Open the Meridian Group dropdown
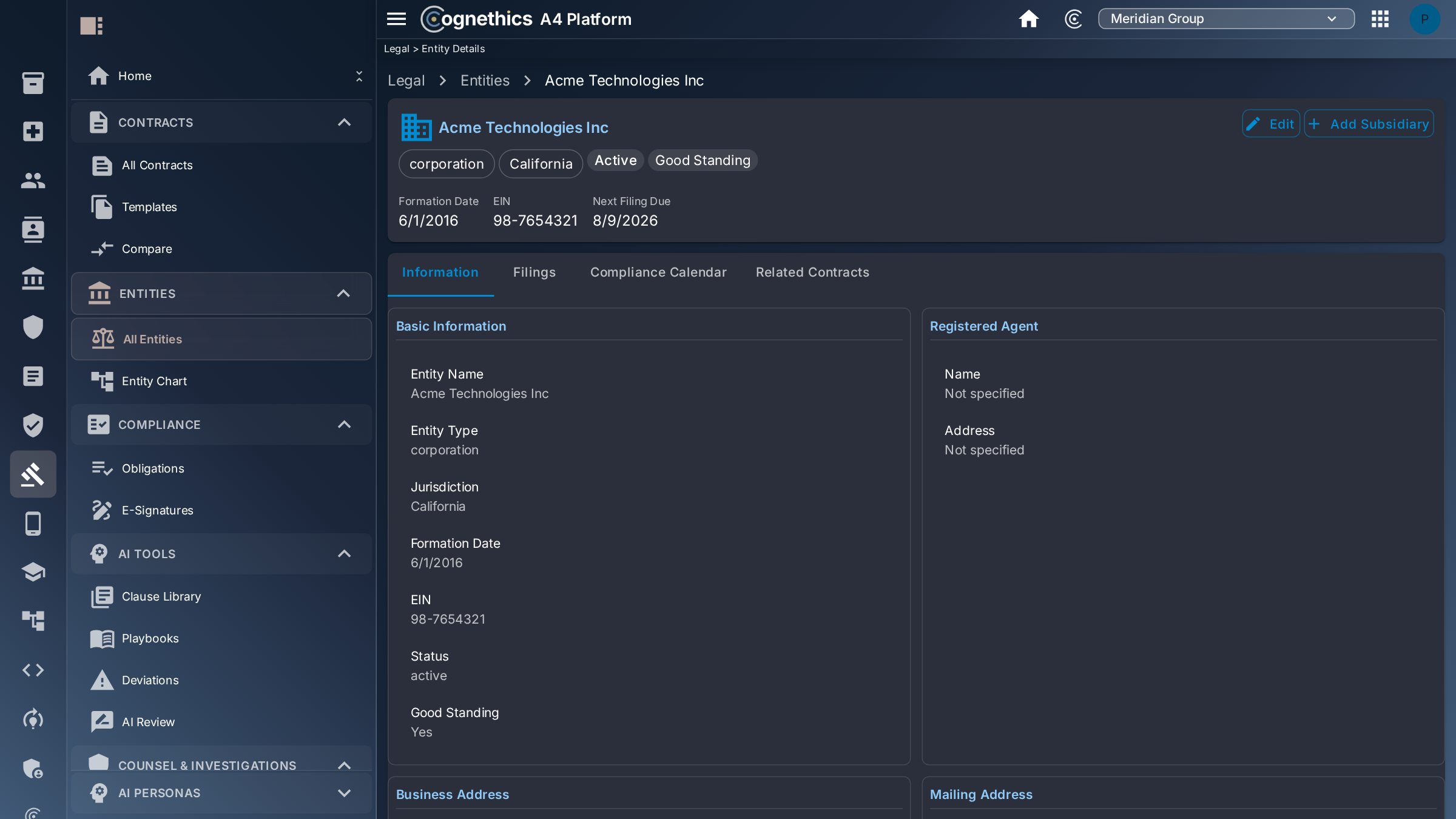Viewport: 1456px width, 819px height. click(x=1226, y=19)
